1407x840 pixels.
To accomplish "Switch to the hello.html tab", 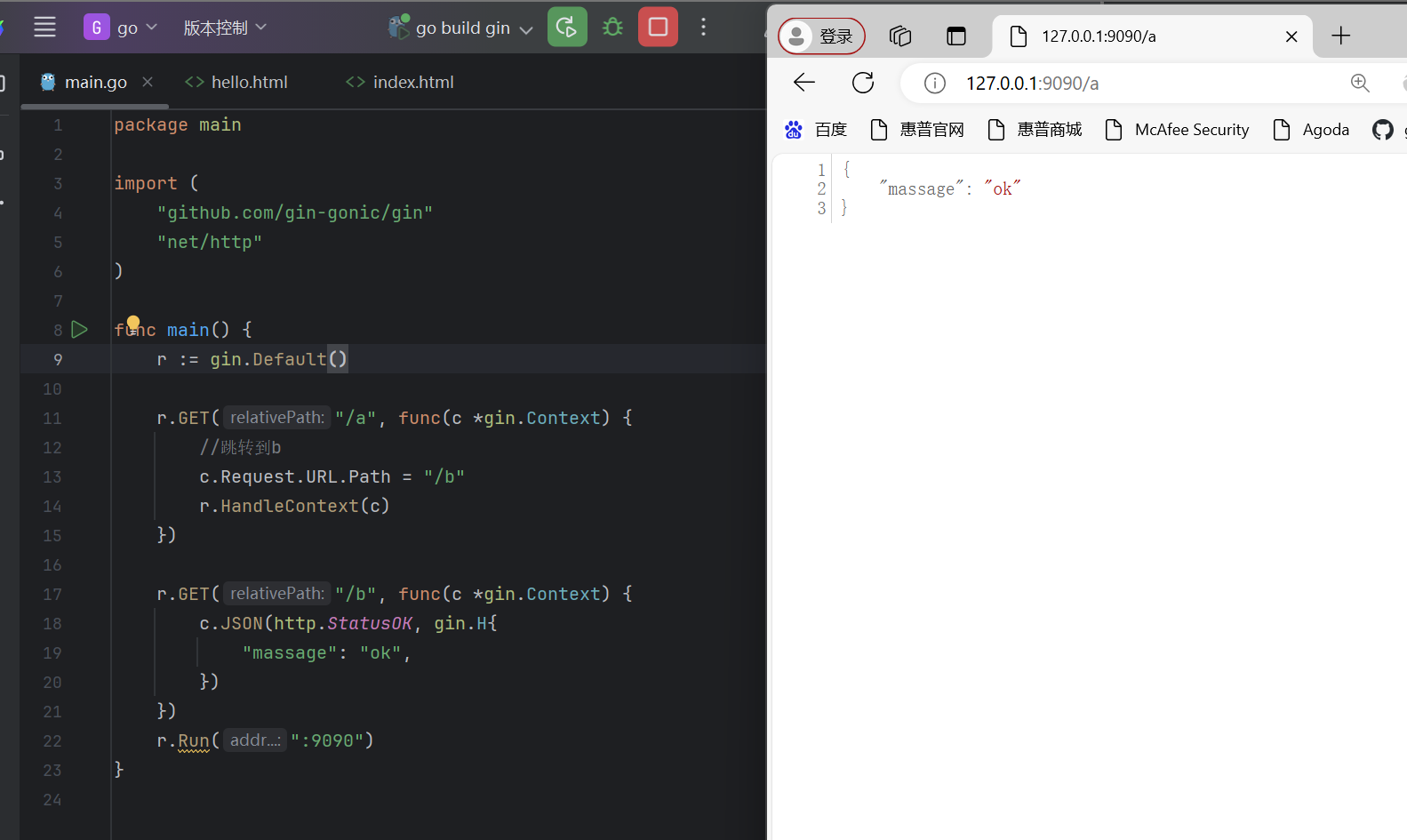I will coord(236,82).
